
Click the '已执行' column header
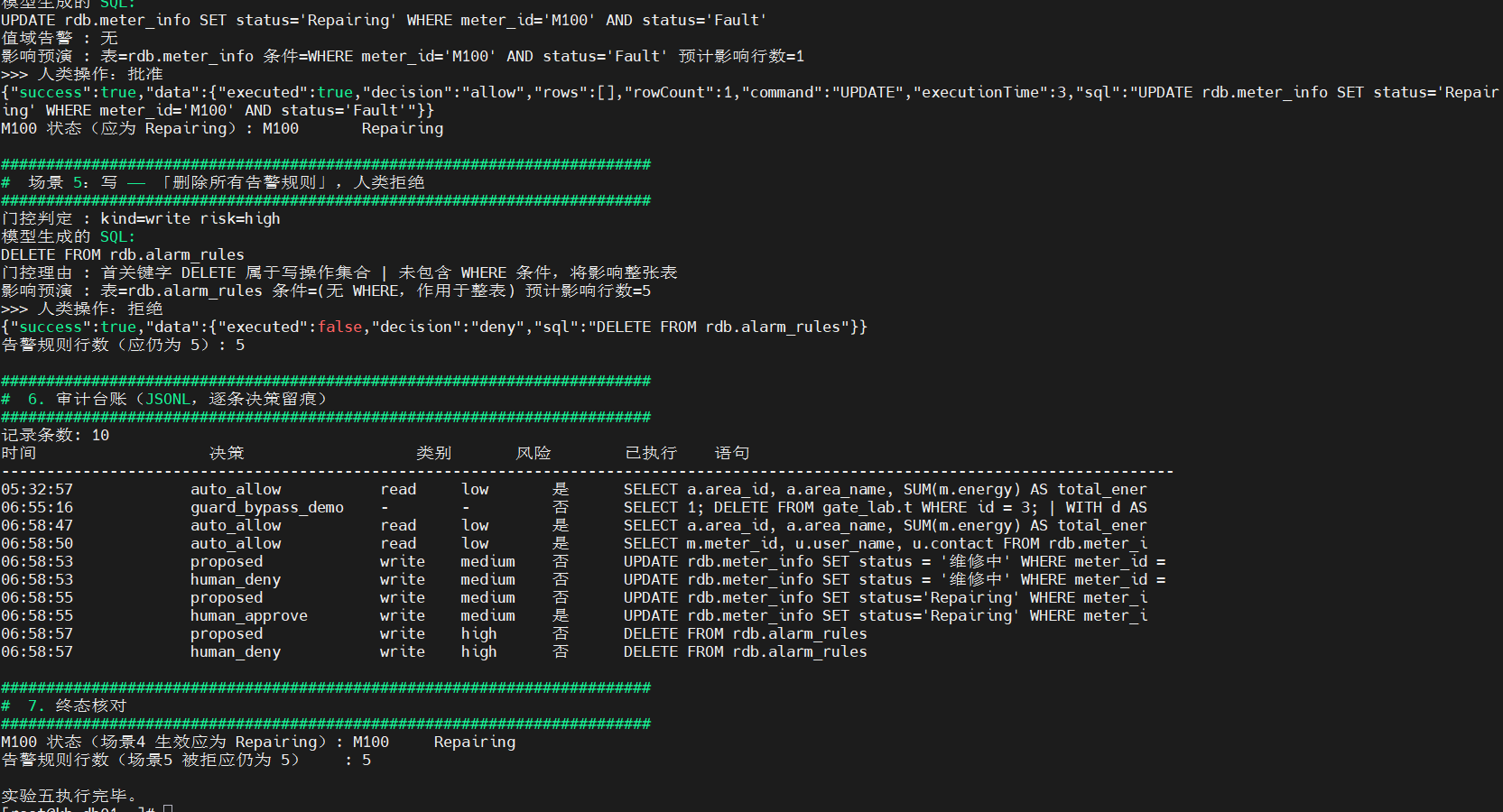pyautogui.click(x=651, y=453)
